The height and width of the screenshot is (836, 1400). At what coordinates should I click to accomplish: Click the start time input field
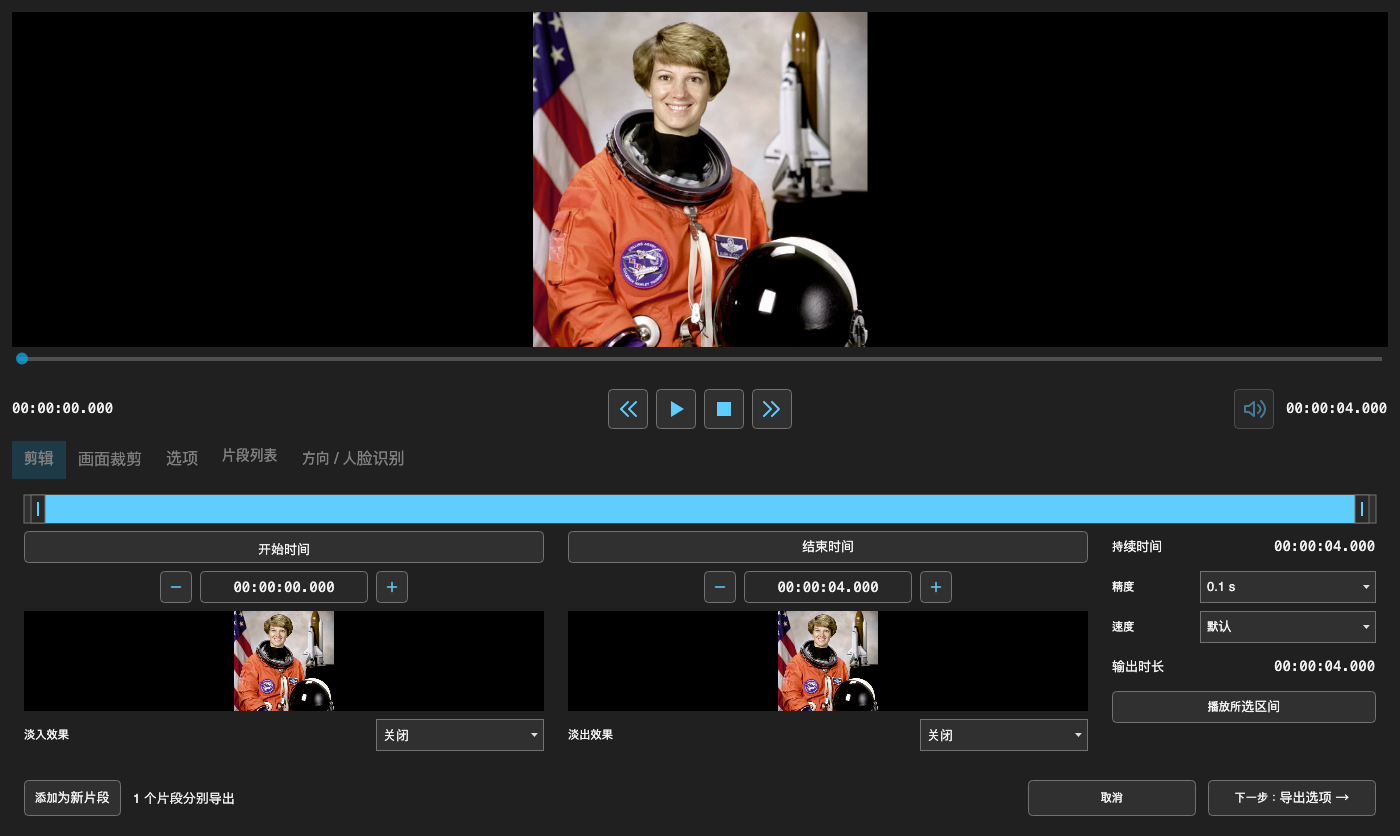(284, 587)
